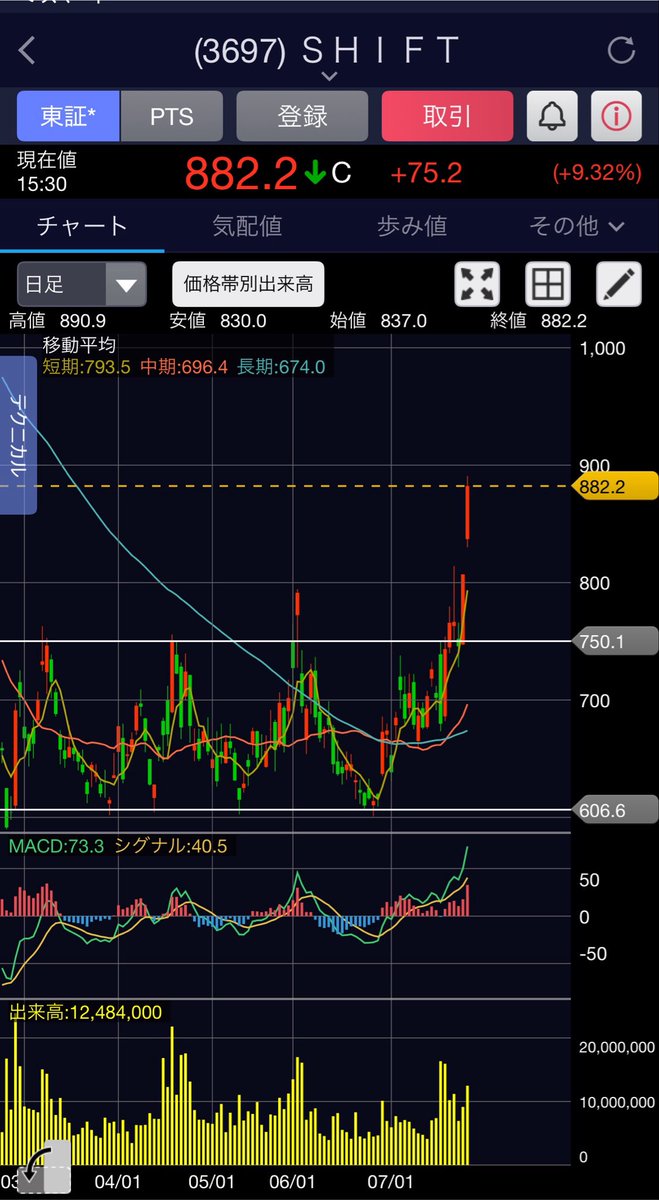The image size is (659, 1200).
Task: Tap the 移動平均 legend label
Action: 80,345
